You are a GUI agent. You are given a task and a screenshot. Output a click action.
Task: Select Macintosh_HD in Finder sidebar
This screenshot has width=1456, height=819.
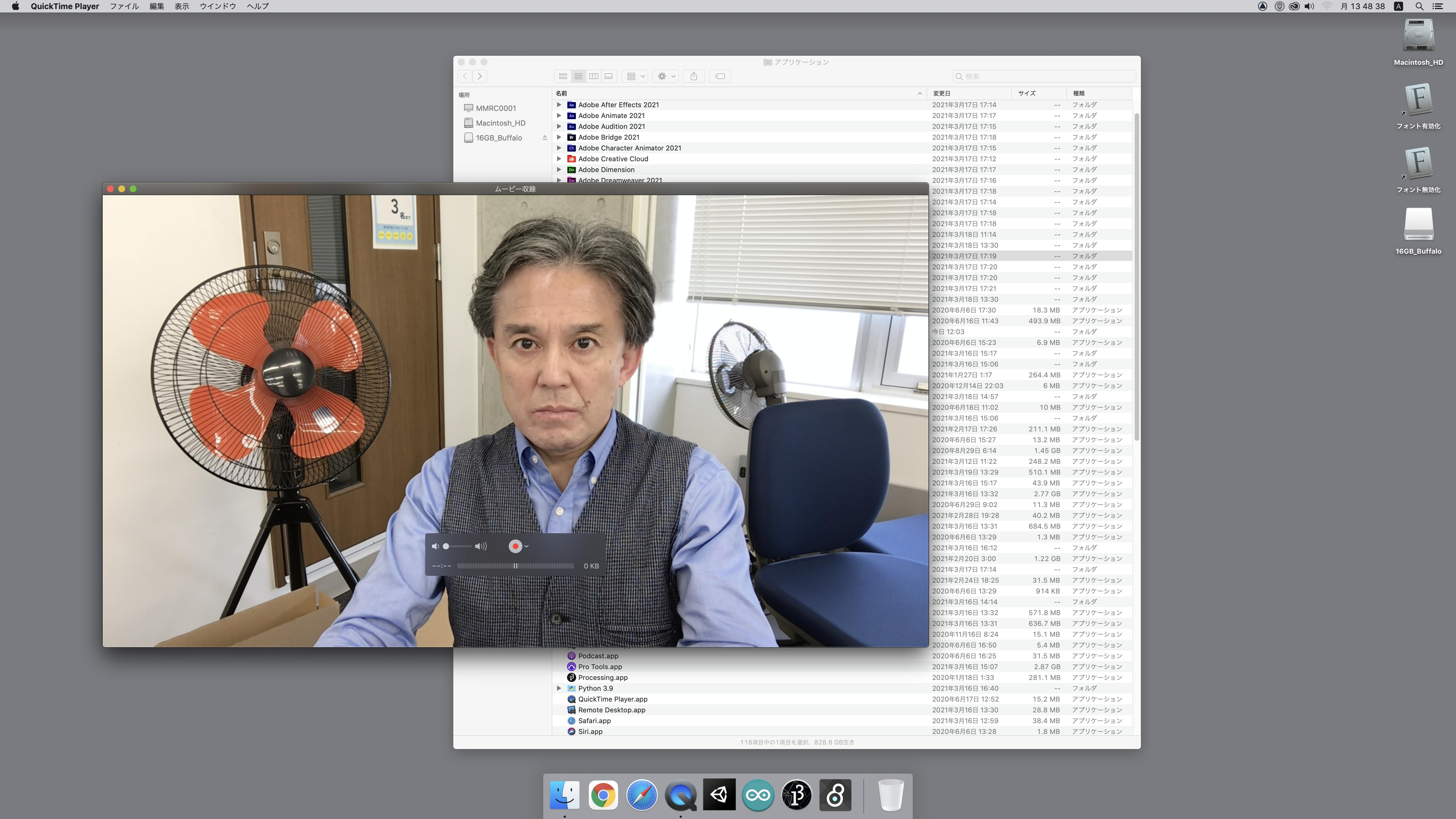click(x=500, y=123)
